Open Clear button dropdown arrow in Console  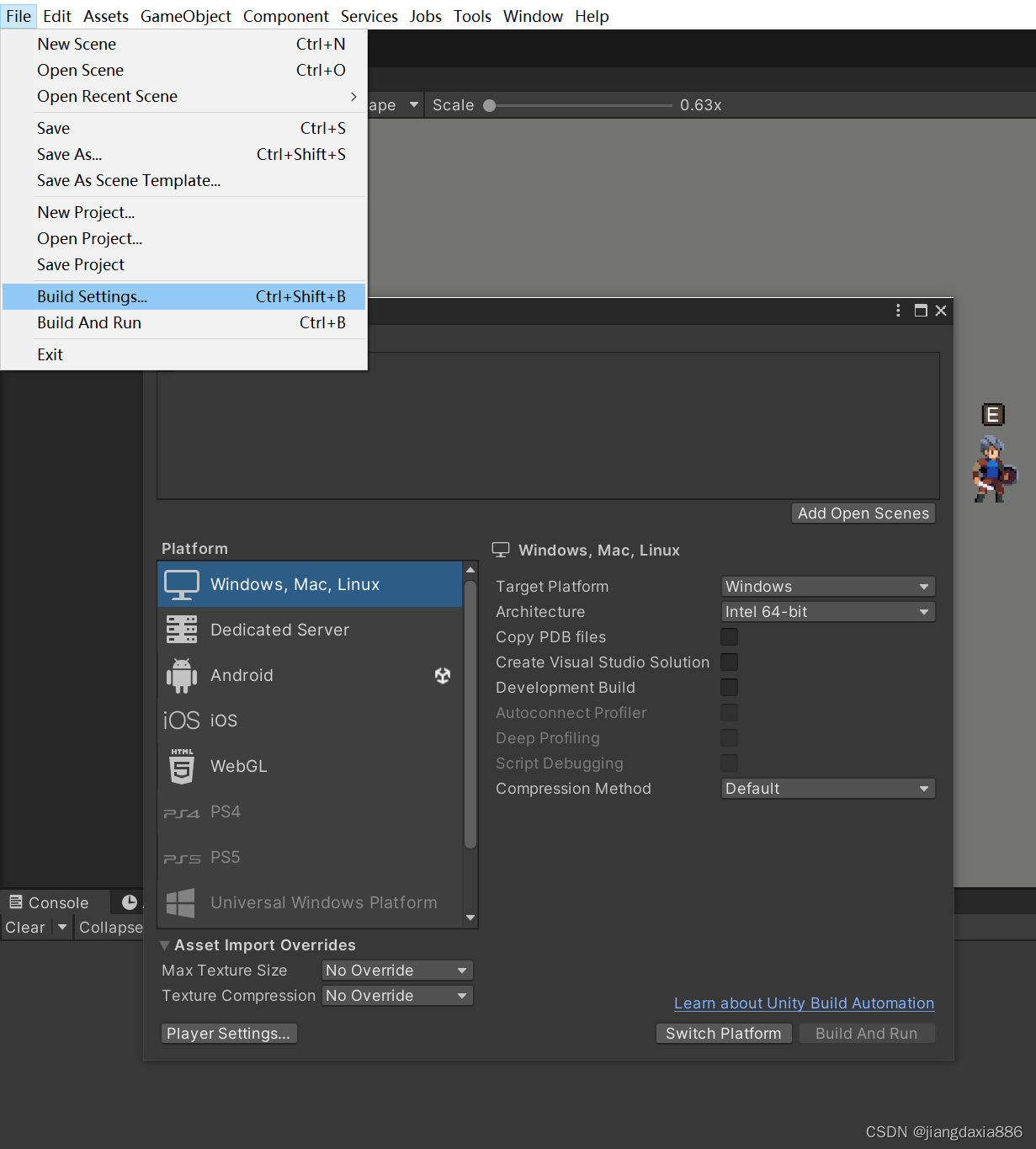62,927
